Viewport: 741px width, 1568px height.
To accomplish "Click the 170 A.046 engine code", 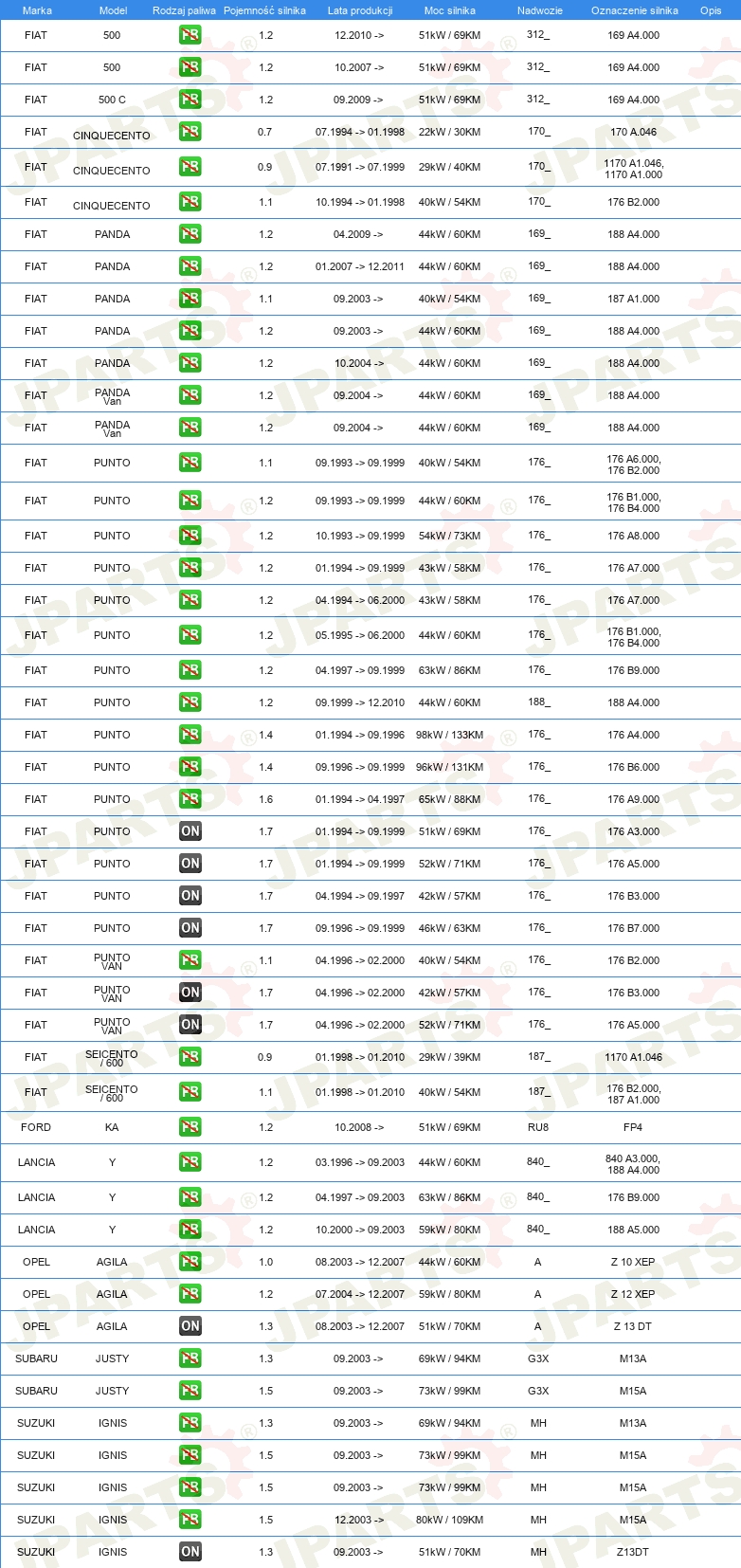I will 633,132.
